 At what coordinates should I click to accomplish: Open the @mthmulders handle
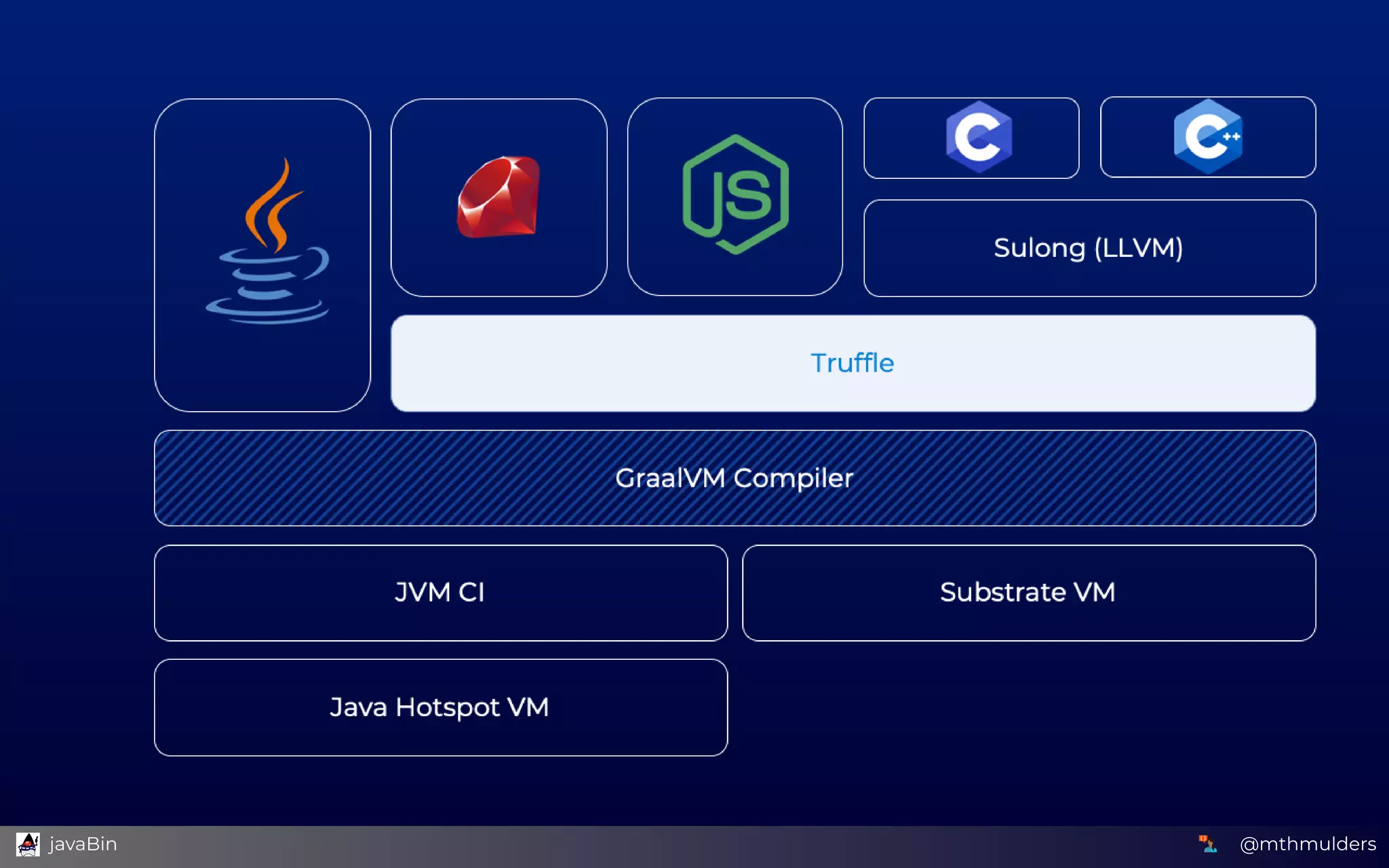[x=1307, y=844]
